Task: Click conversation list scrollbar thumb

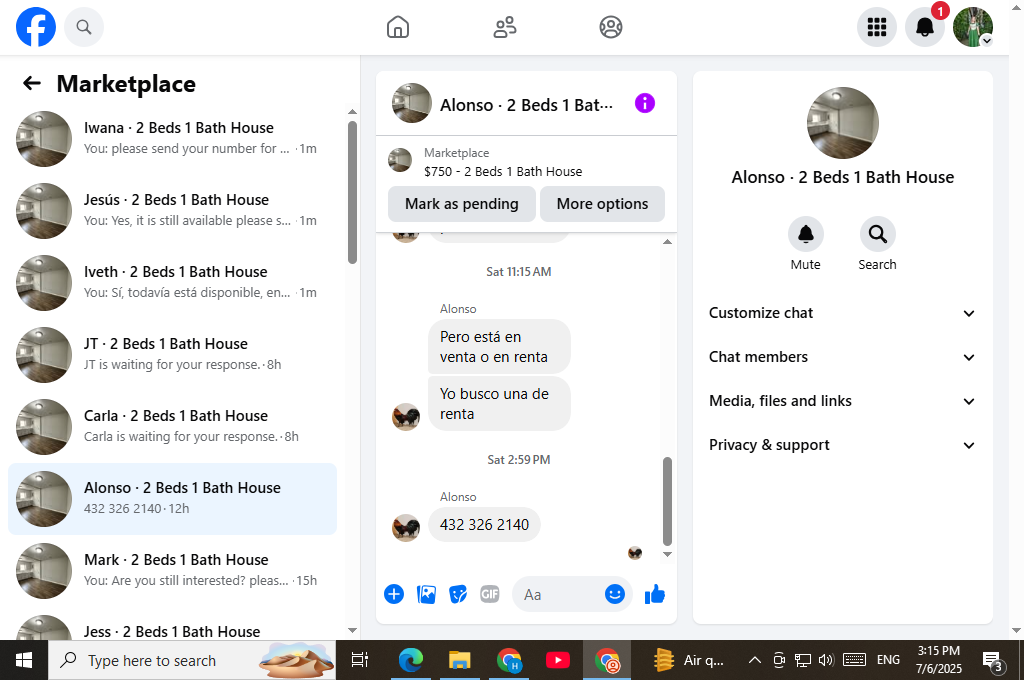Action: (353, 192)
